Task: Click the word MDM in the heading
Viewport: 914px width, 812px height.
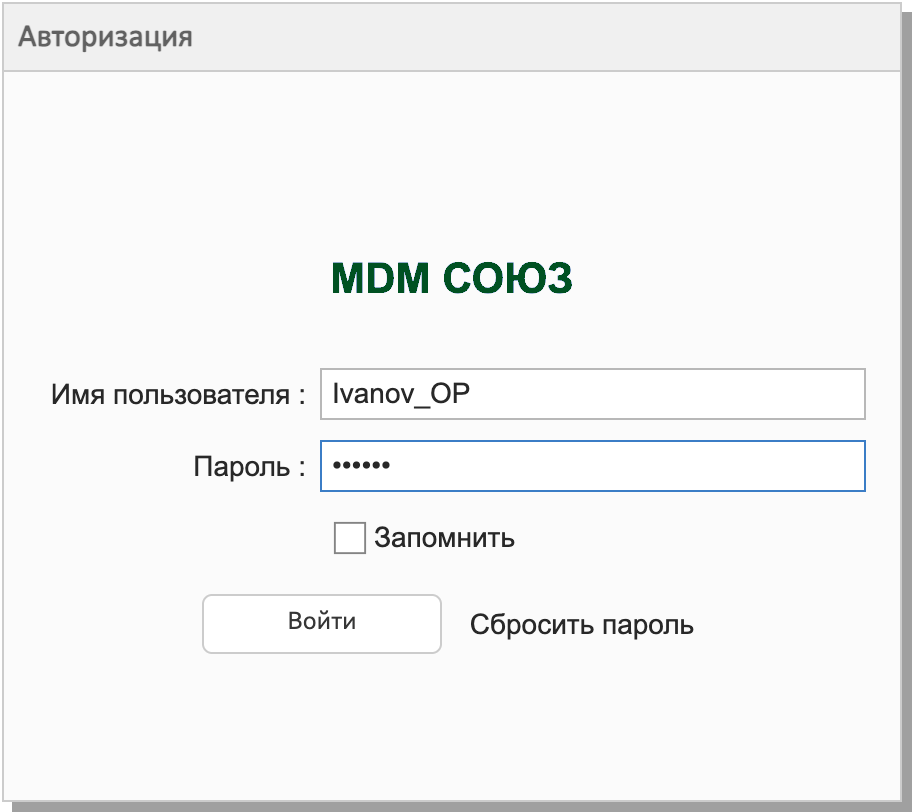Action: [x=380, y=280]
